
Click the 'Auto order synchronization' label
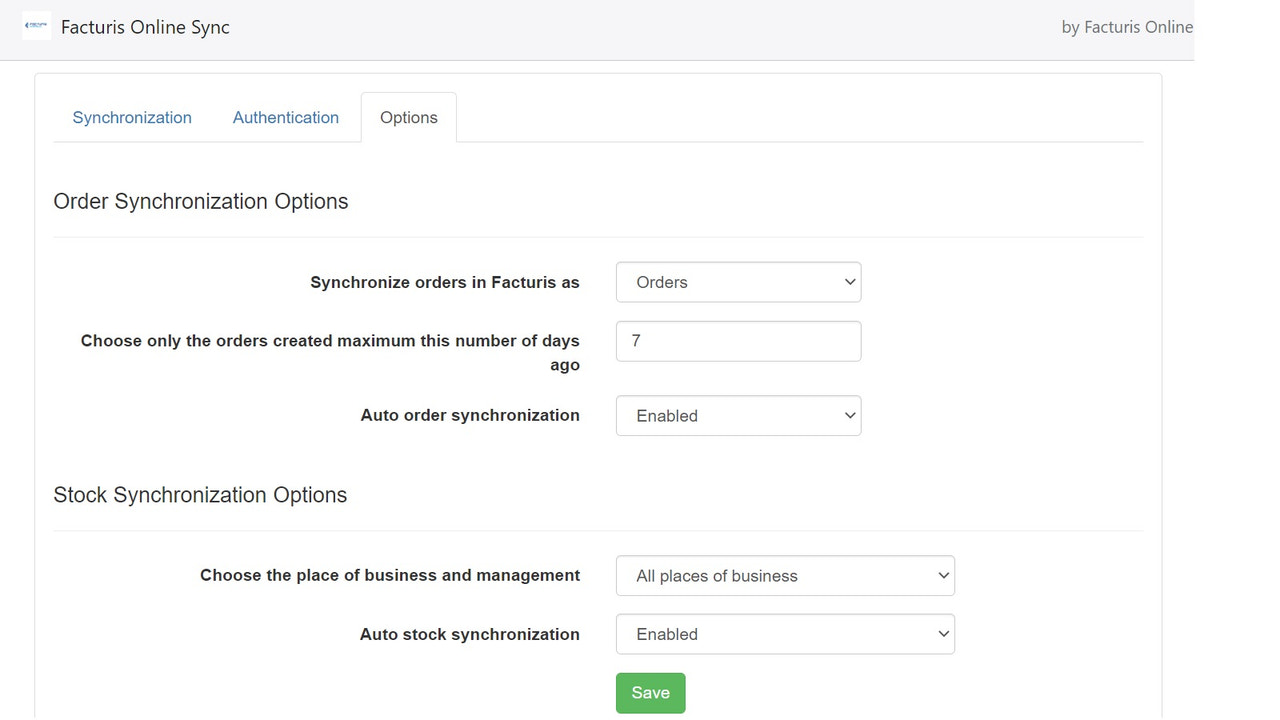470,415
